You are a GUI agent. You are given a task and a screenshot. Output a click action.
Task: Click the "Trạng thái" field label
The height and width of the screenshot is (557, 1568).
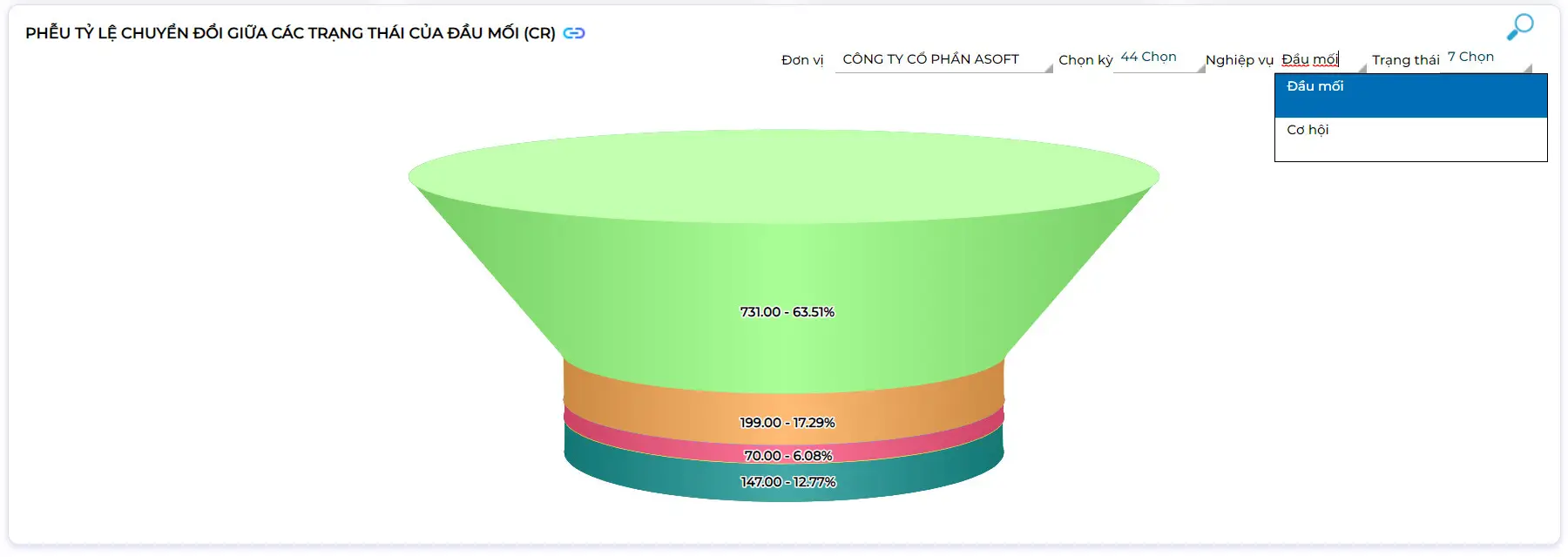tap(1405, 60)
